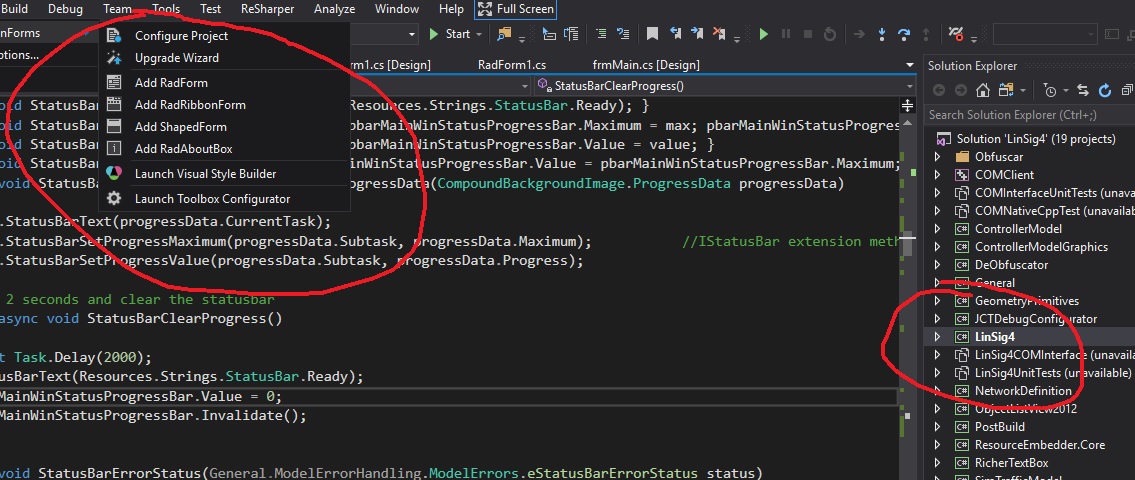The image size is (1135, 480).
Task: Click in Search Solution Explorer field
Action: [1029, 114]
